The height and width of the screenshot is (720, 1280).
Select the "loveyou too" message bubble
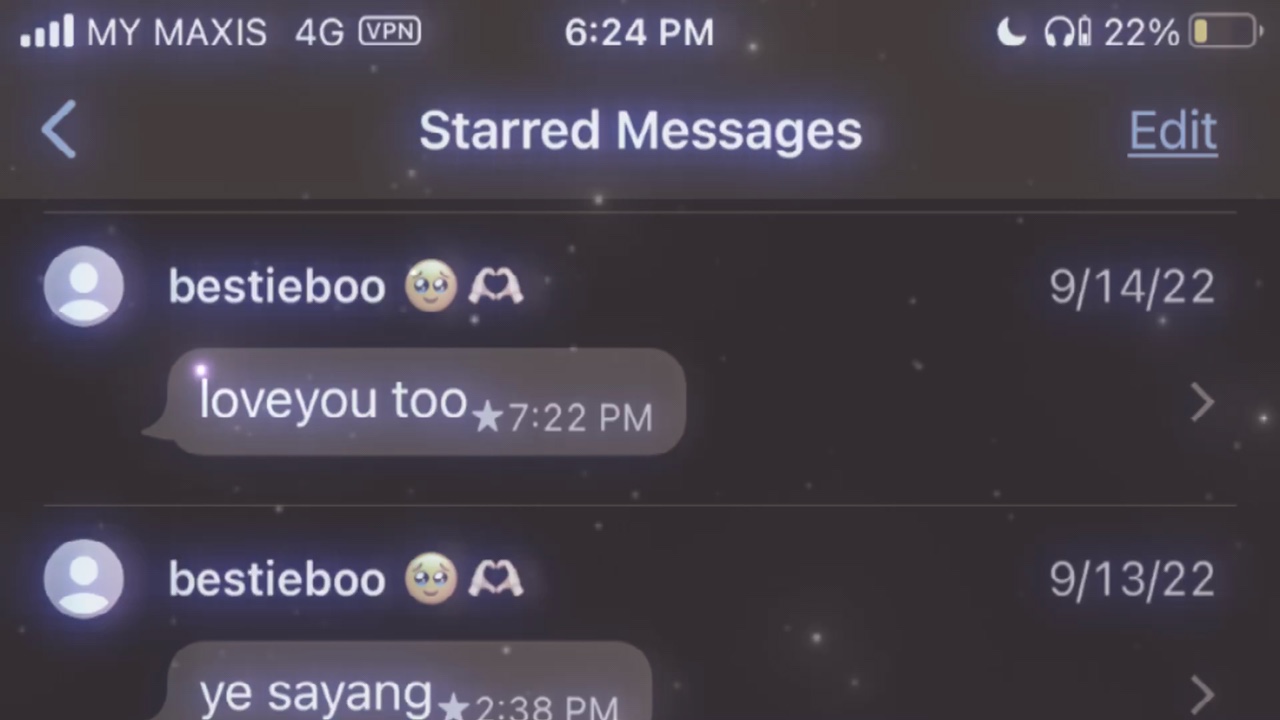click(415, 402)
